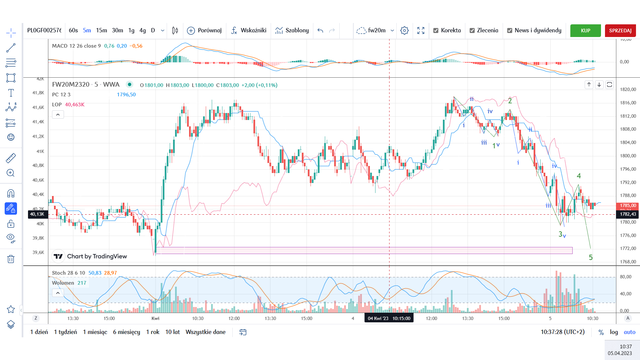Viewport: 640px width, 360px height.
Task: Click the A auto-fit button on price axis
Action: [x=628, y=318]
